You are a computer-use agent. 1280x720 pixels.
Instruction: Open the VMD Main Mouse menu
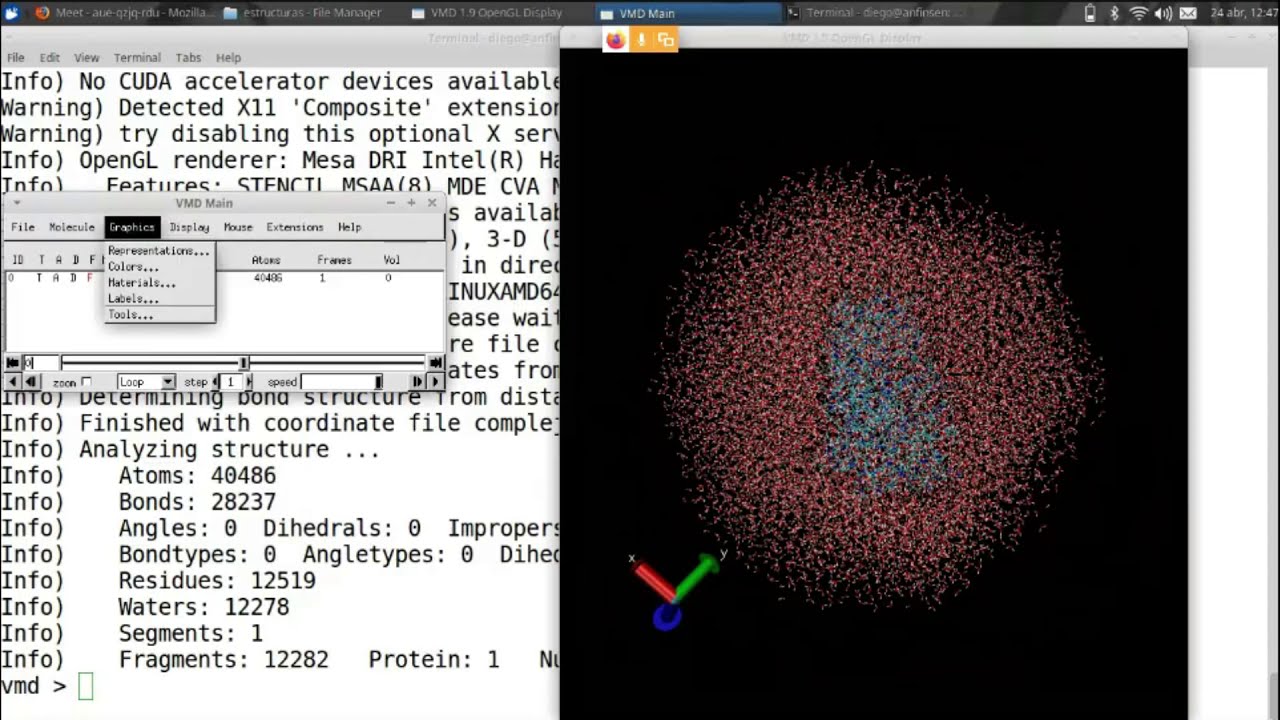coord(238,227)
